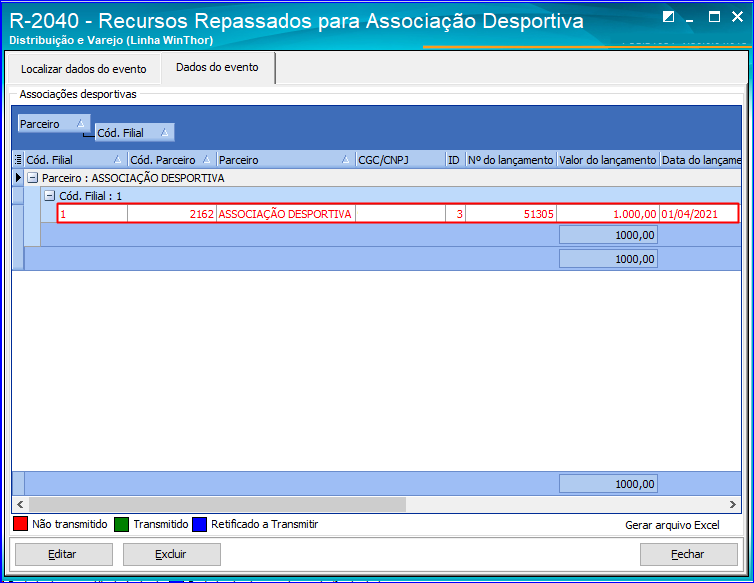
Task: Click horizontal scrollbar right arrow
Action: pos(732,504)
